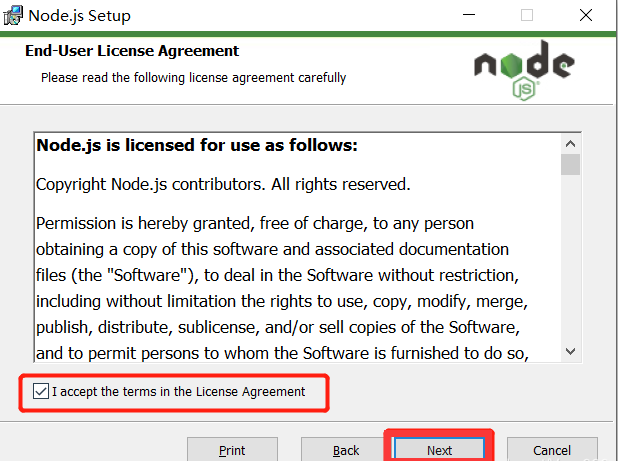Click the 'End-User License Agreement' title
Image resolution: width=618 pixels, height=461 pixels.
pos(132,51)
